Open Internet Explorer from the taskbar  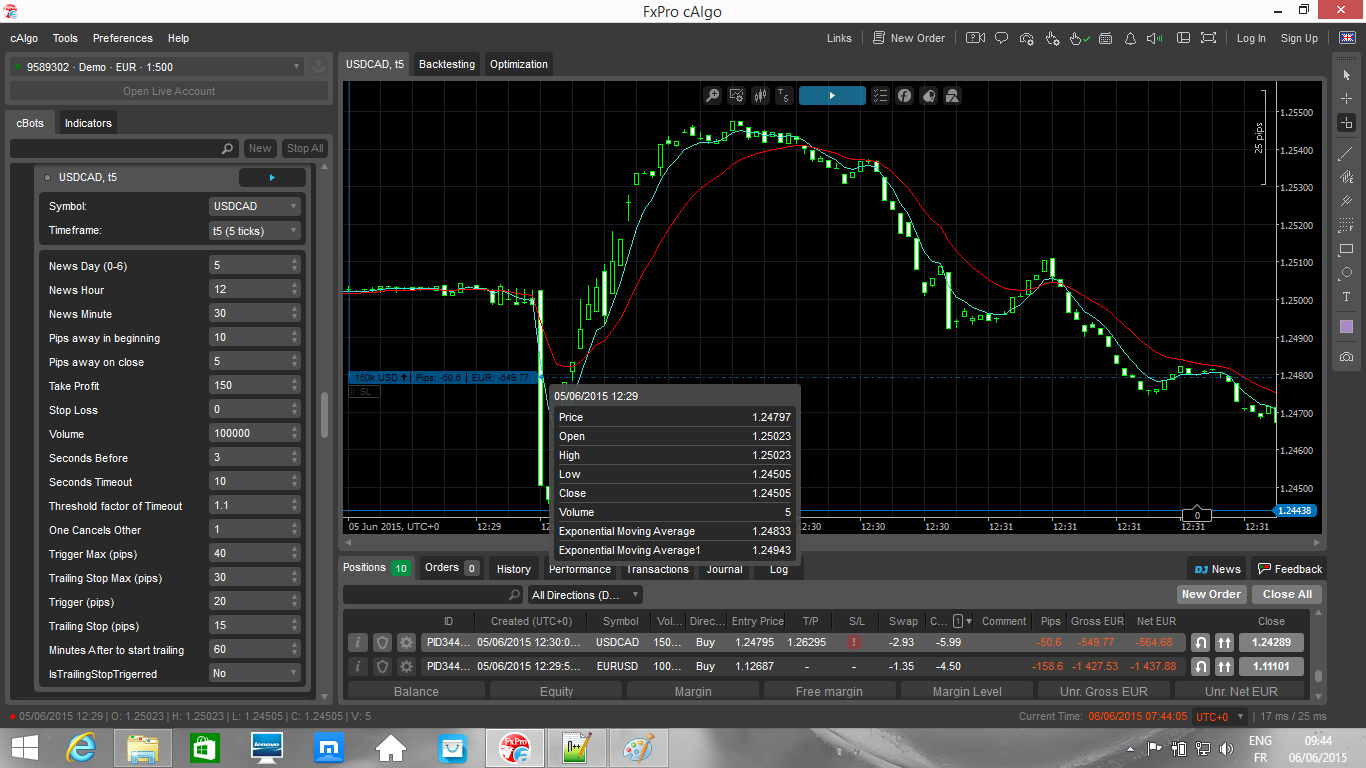(82, 747)
